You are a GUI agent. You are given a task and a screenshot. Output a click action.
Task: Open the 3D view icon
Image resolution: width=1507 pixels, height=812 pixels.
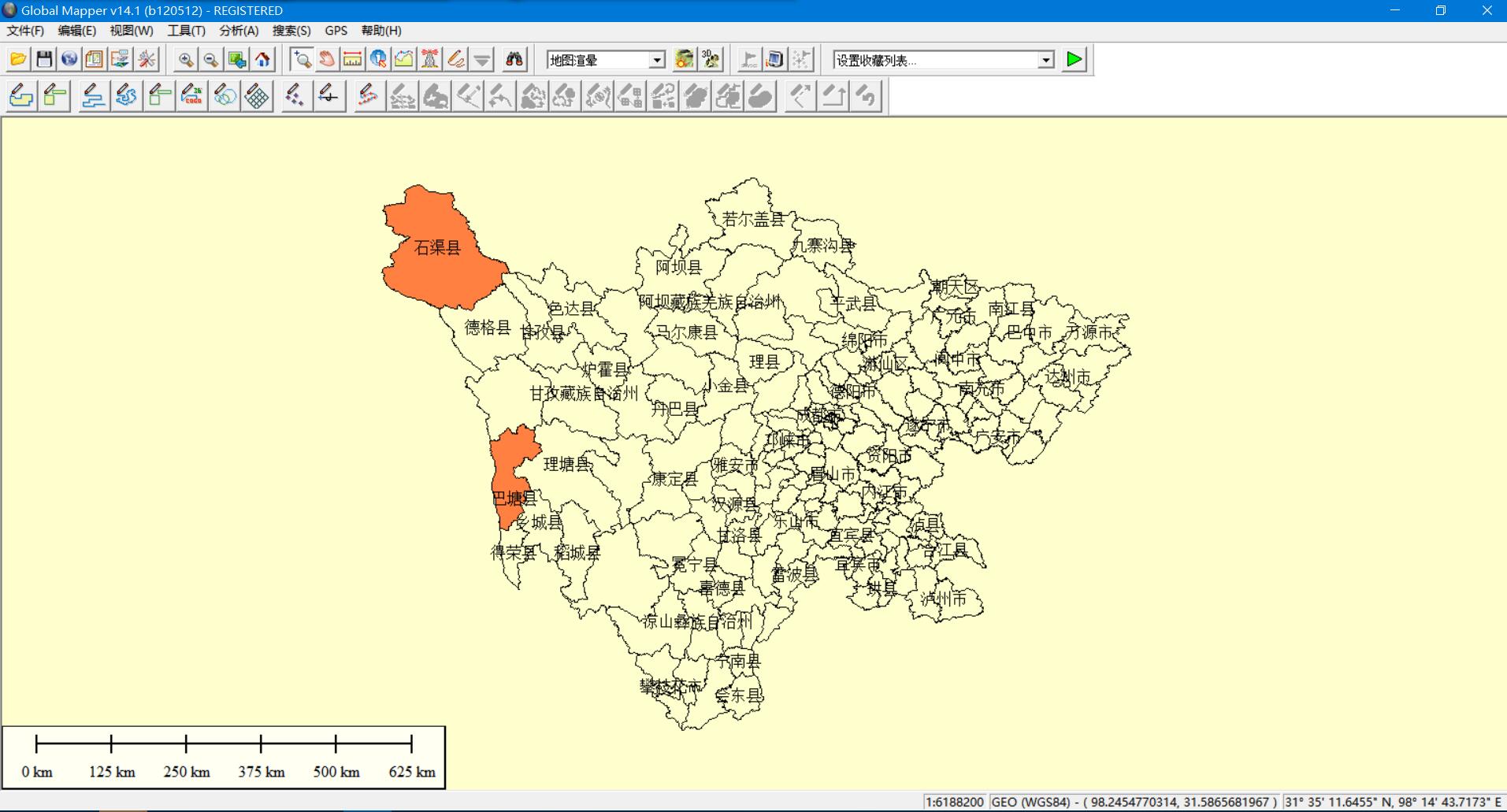point(711,60)
